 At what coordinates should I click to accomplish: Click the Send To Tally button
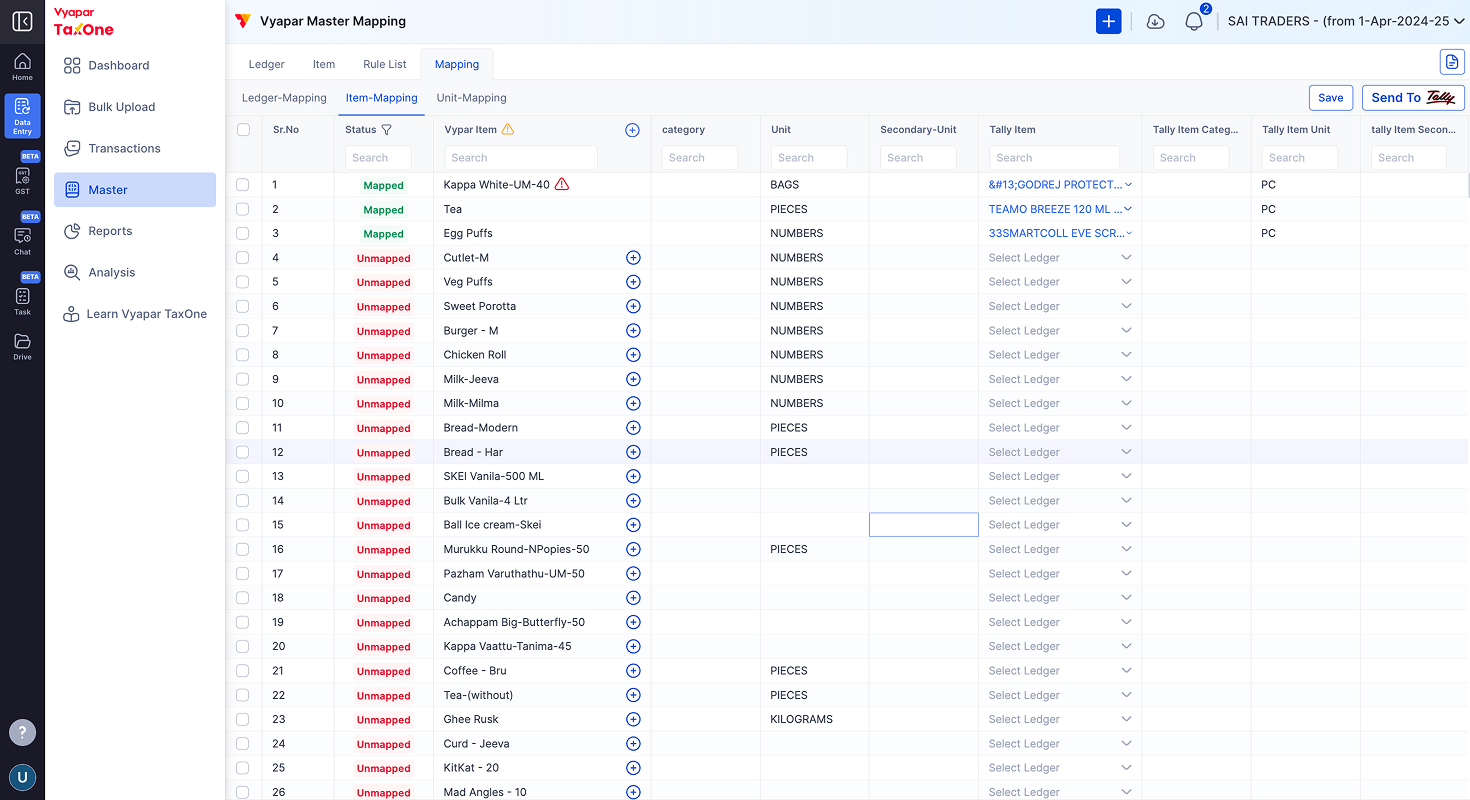click(x=1413, y=98)
